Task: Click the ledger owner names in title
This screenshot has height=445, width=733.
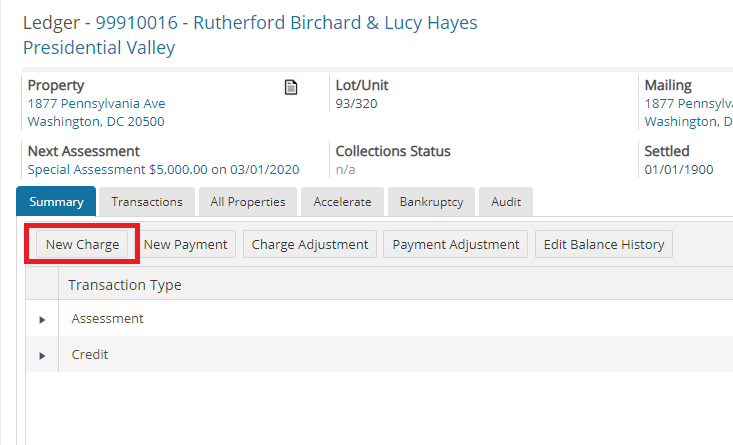Action: (x=335, y=22)
